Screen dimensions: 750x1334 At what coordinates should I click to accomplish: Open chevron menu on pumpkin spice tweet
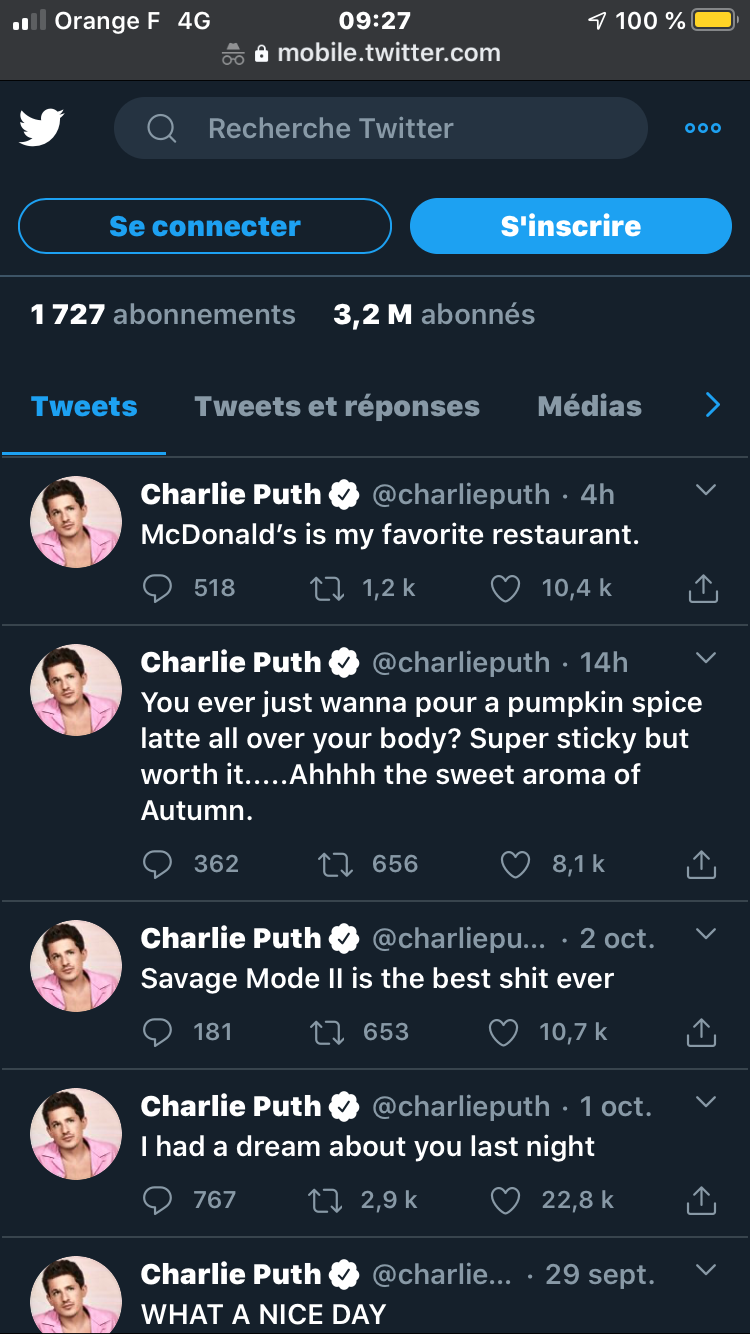point(706,658)
